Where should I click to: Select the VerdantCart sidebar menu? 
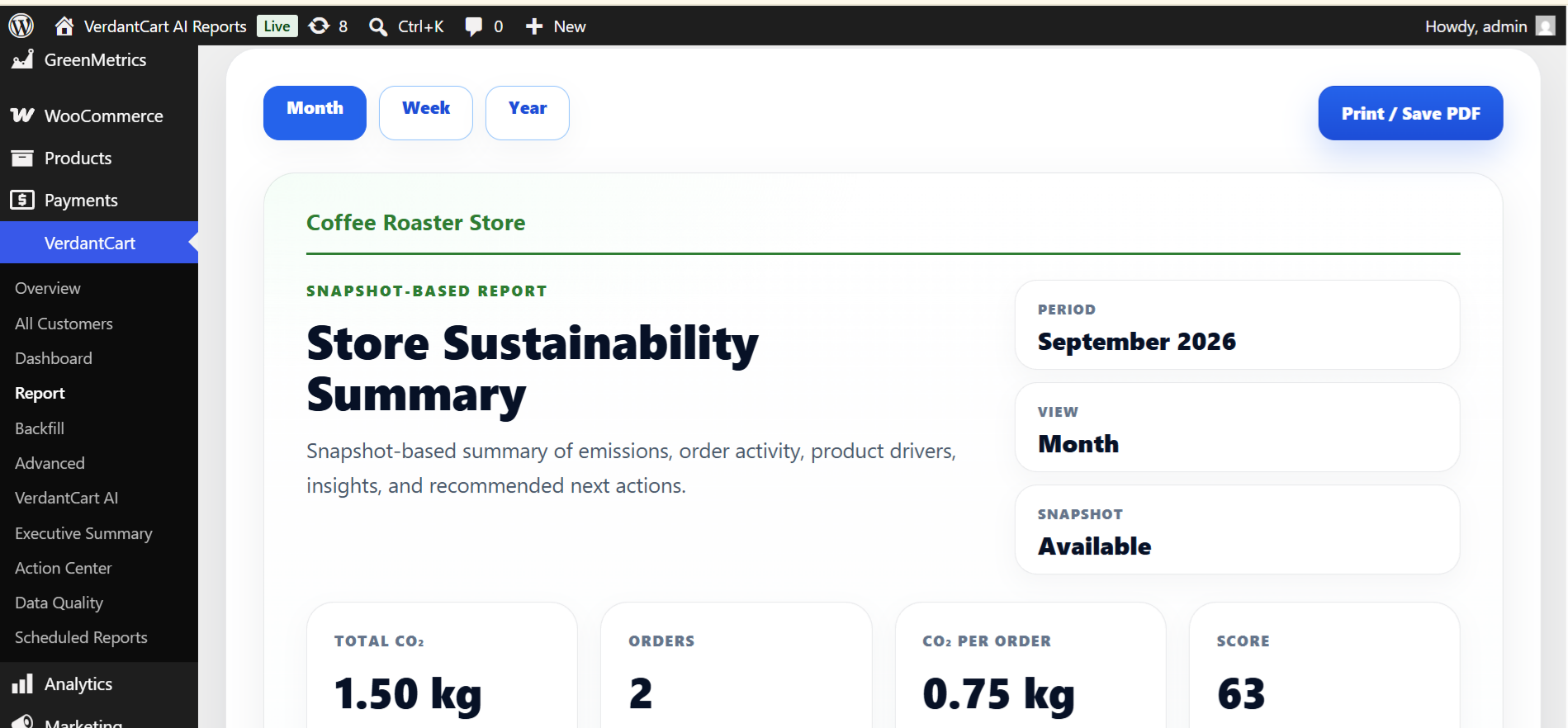99,243
